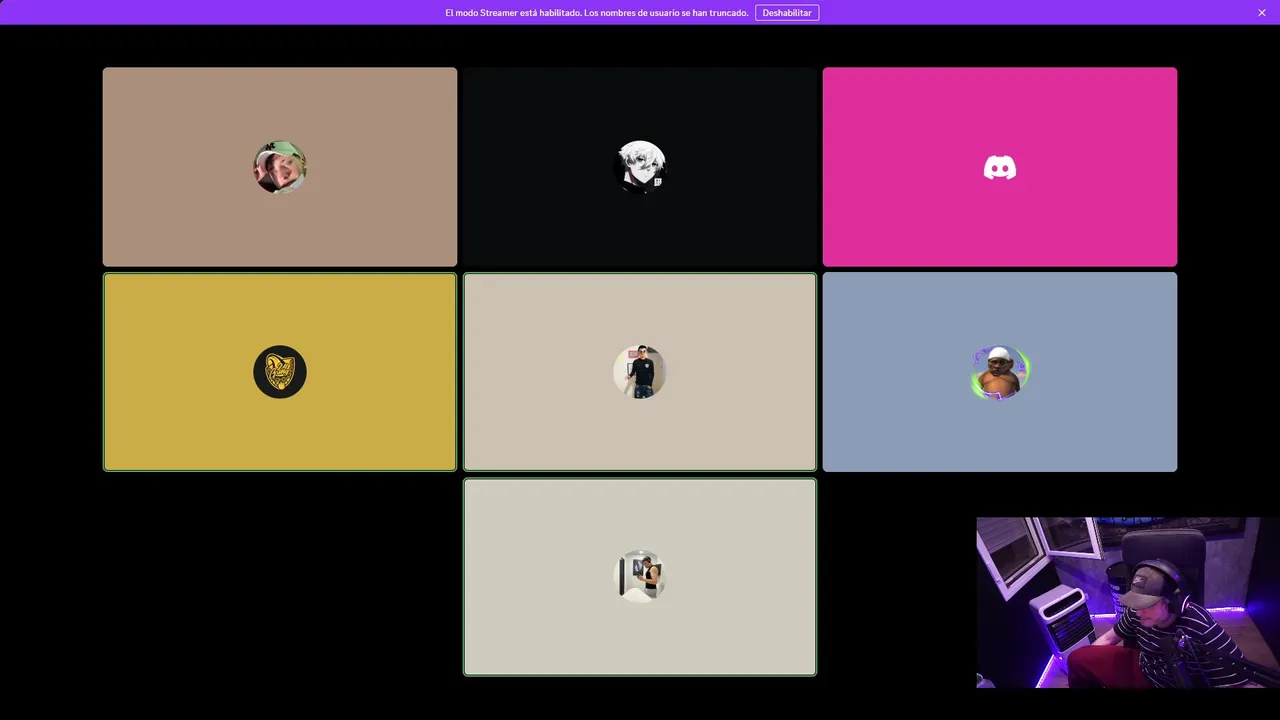Select the gold emblem avatar in yellow tile

[280, 372]
